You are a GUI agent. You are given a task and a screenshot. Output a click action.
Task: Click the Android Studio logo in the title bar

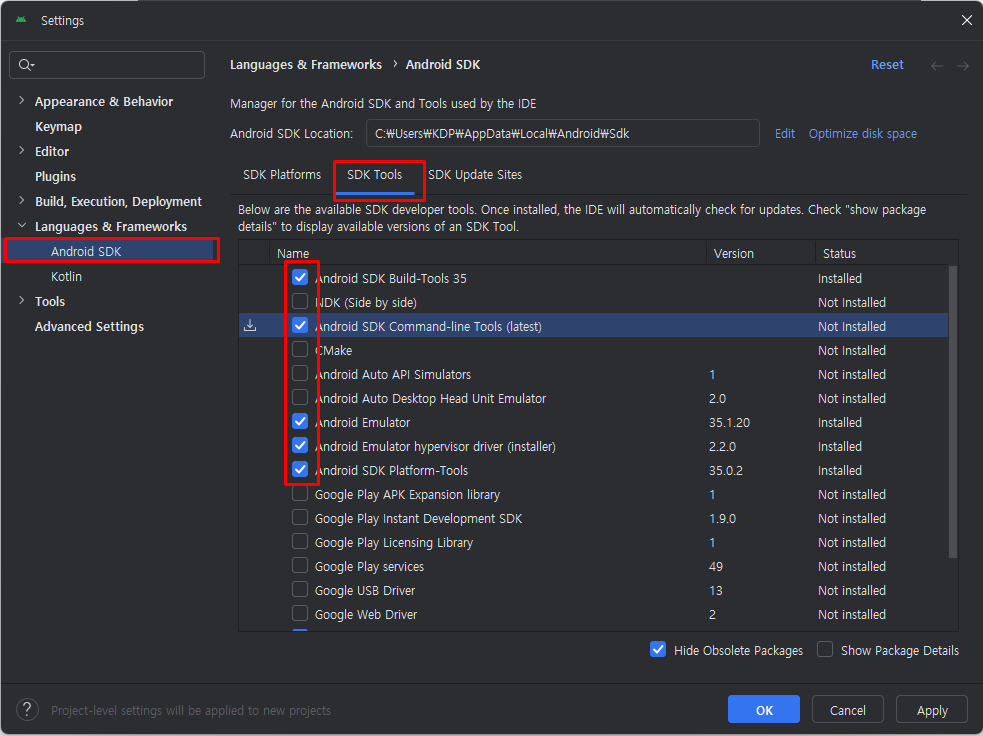click(21, 20)
